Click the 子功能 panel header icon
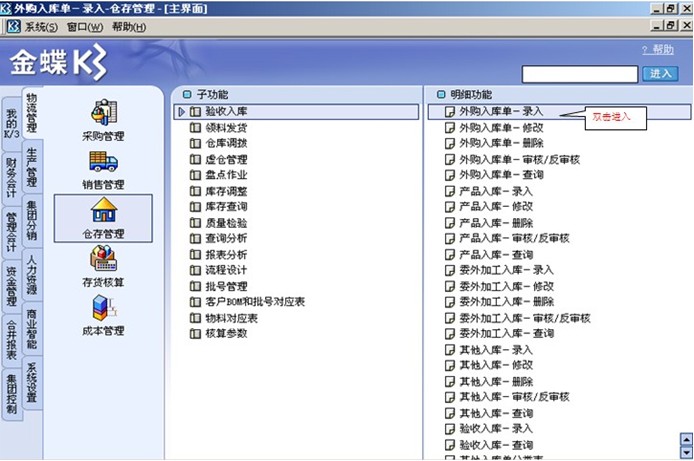 [x=187, y=94]
